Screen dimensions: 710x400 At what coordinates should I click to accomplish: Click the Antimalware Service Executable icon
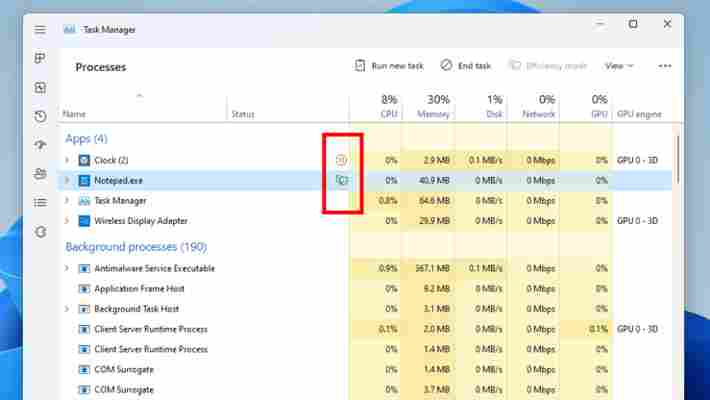coord(84,268)
